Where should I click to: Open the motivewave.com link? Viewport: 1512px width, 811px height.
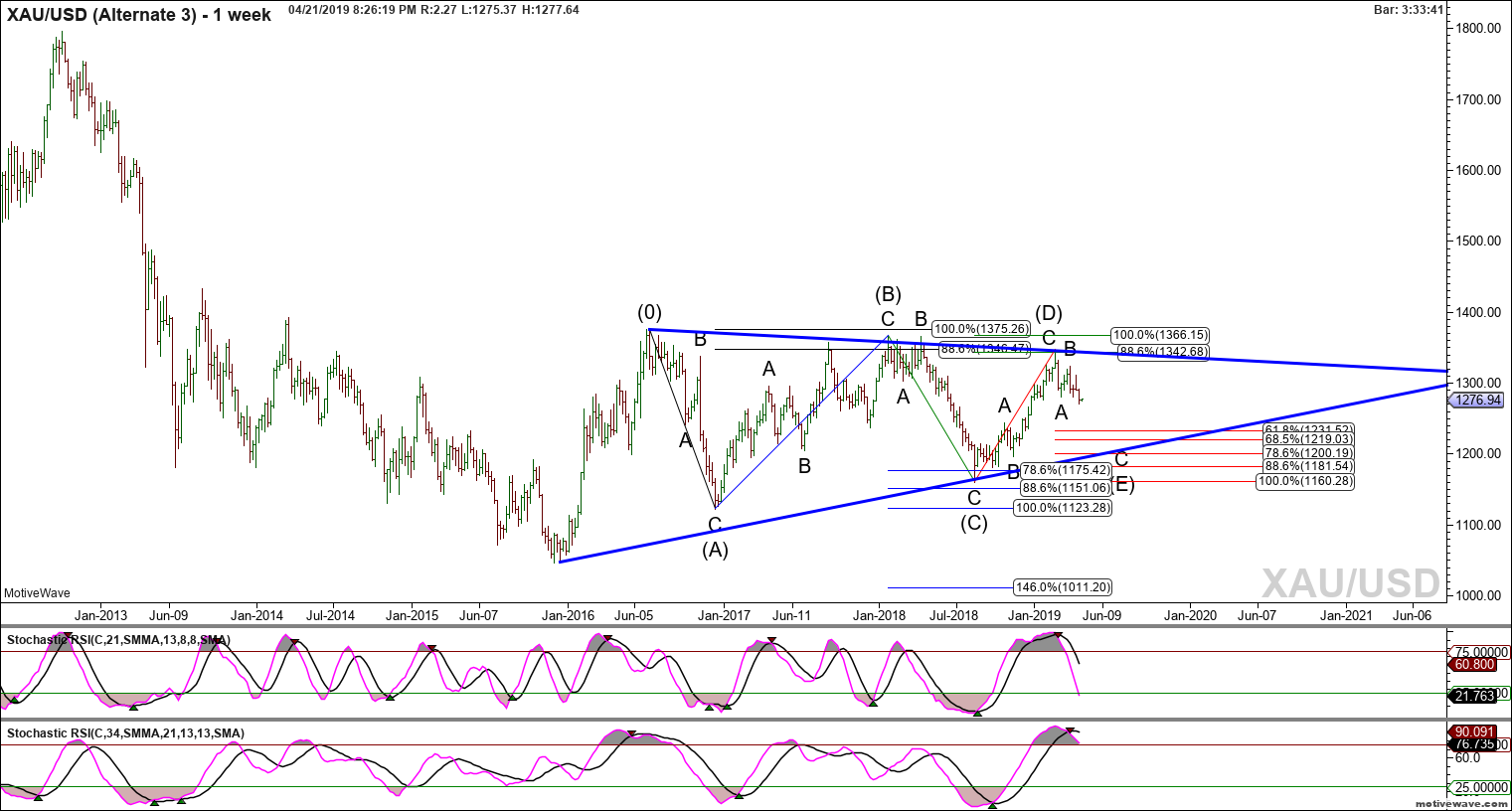(x=1461, y=802)
